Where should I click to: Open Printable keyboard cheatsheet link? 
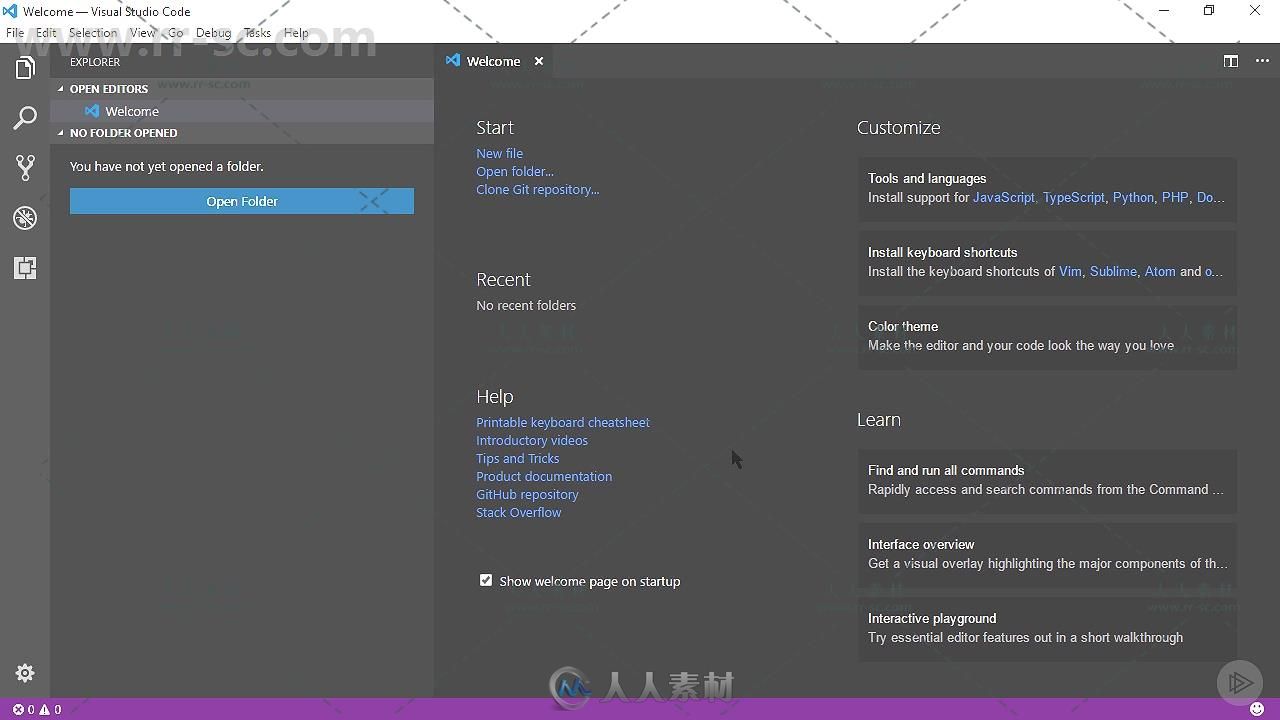563,422
